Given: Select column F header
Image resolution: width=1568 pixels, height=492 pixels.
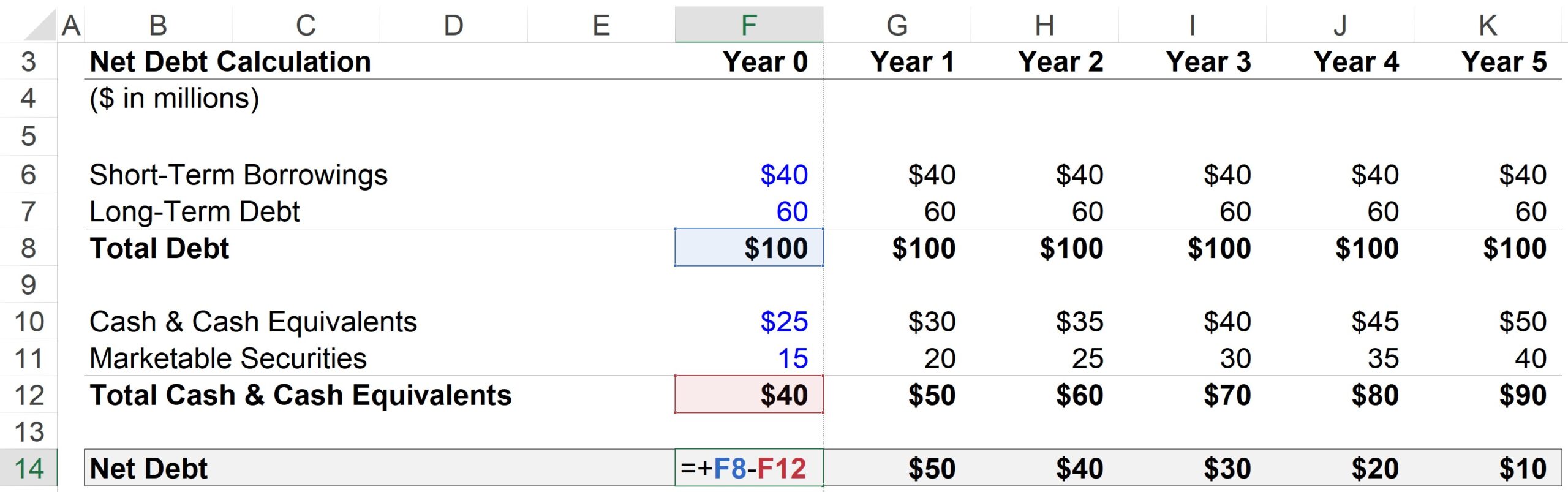Looking at the screenshot, I should (x=748, y=25).
